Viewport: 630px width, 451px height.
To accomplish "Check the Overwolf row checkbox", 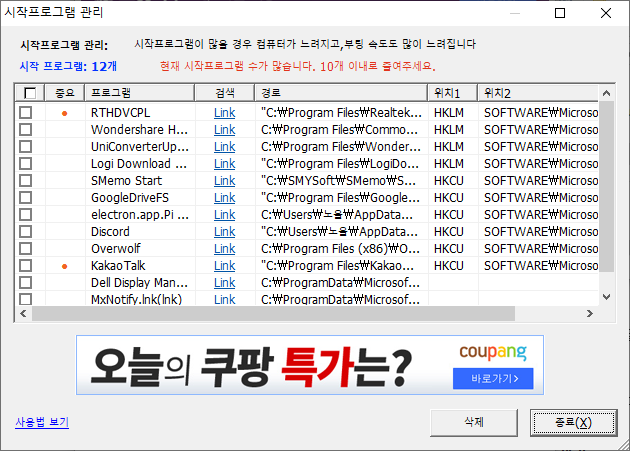I will click(x=26, y=249).
